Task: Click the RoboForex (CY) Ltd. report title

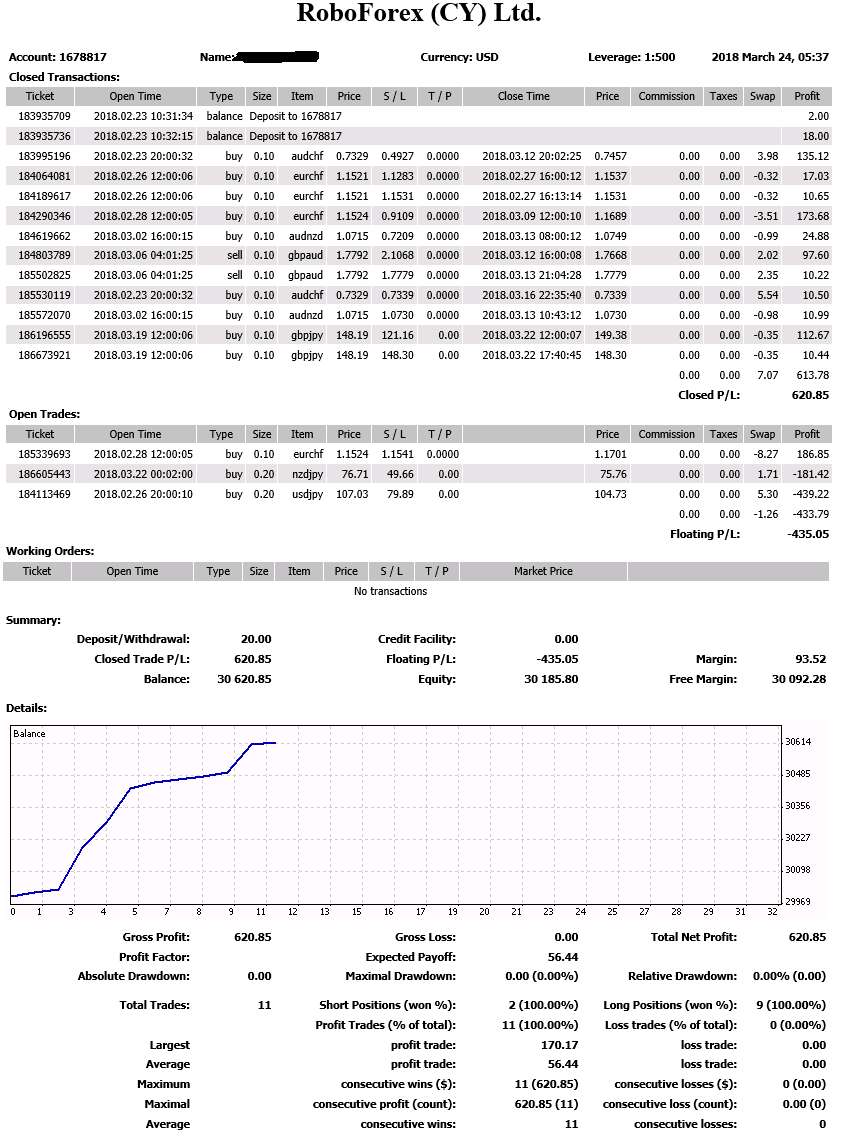Action: click(419, 14)
